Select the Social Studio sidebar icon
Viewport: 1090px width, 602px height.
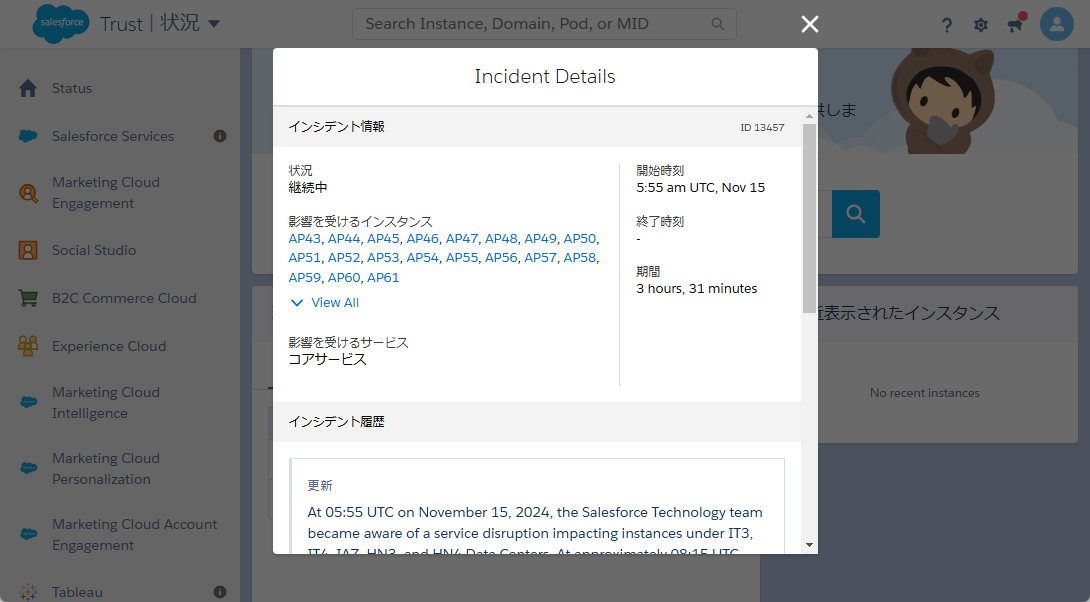pos(28,250)
